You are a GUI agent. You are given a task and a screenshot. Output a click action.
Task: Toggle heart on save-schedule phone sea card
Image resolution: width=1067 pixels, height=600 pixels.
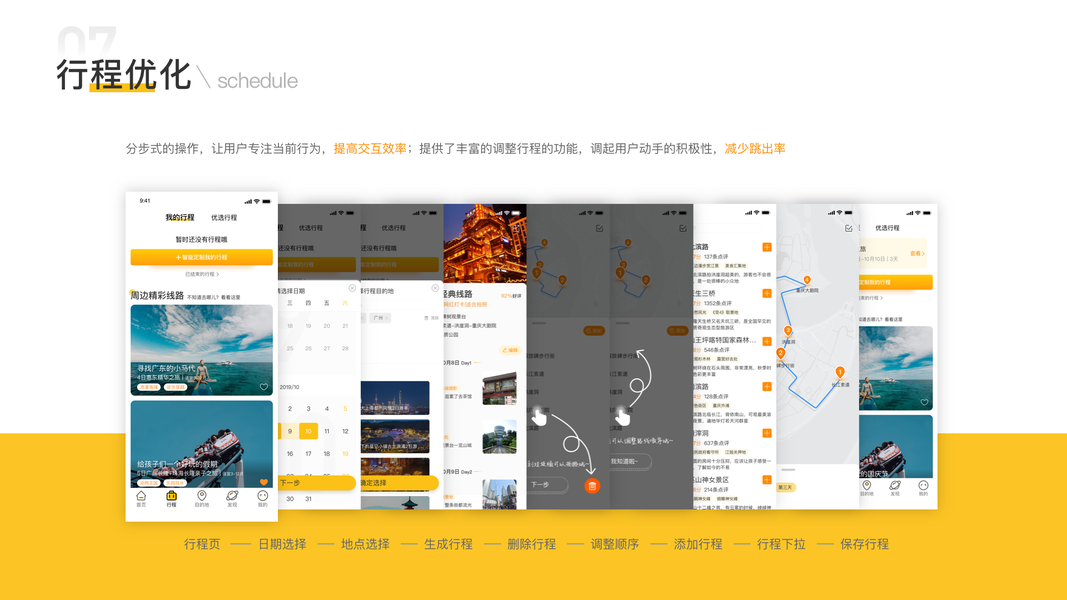point(924,403)
